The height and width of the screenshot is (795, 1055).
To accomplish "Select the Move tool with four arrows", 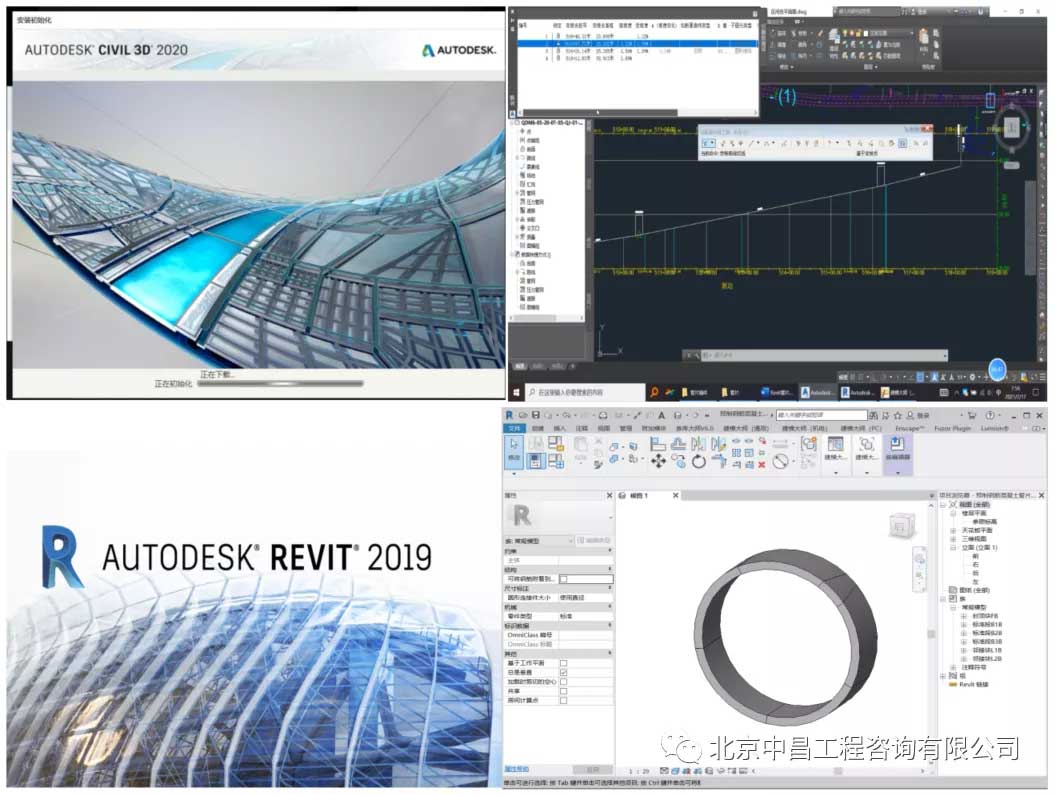I will (x=658, y=461).
